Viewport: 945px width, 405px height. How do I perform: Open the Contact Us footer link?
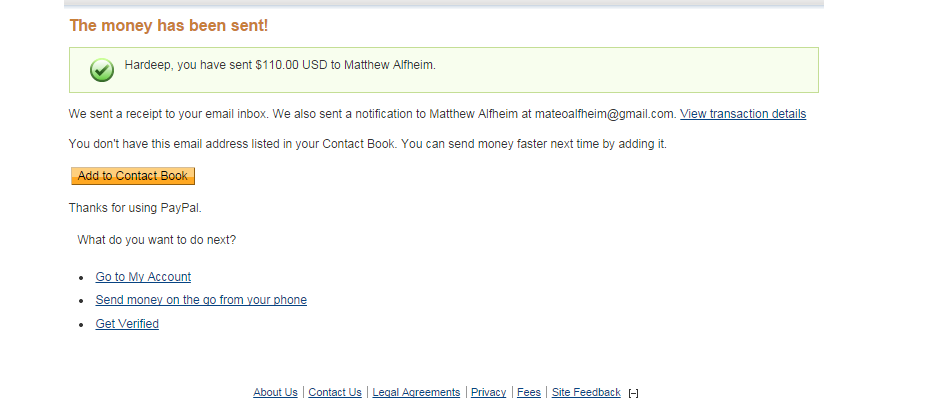click(335, 392)
